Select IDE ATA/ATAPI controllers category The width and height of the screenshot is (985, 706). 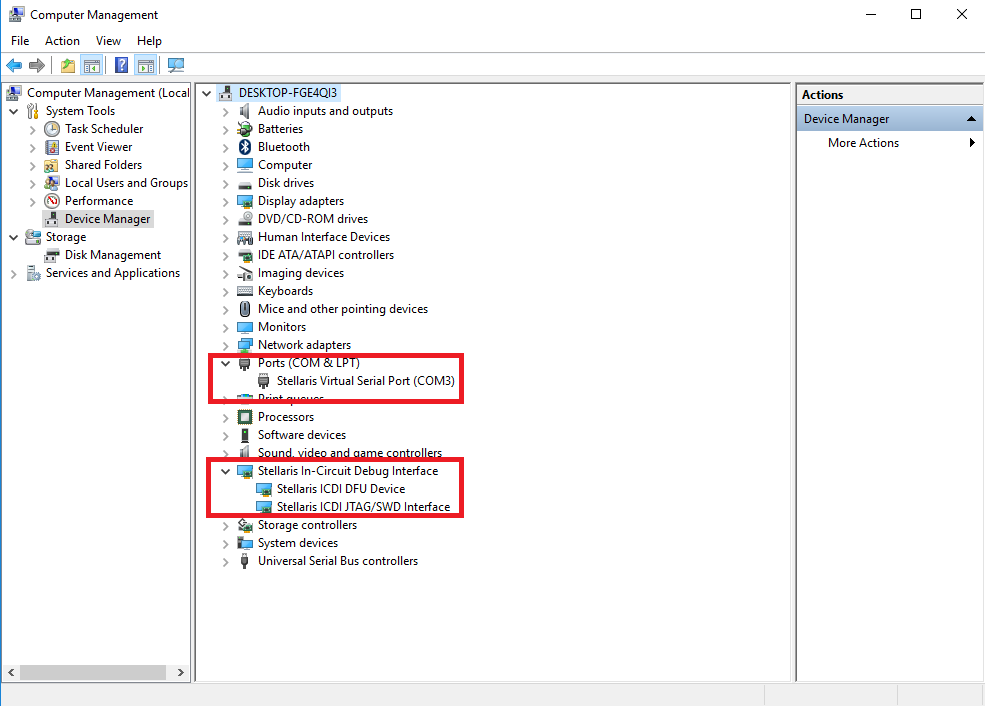[x=325, y=255]
